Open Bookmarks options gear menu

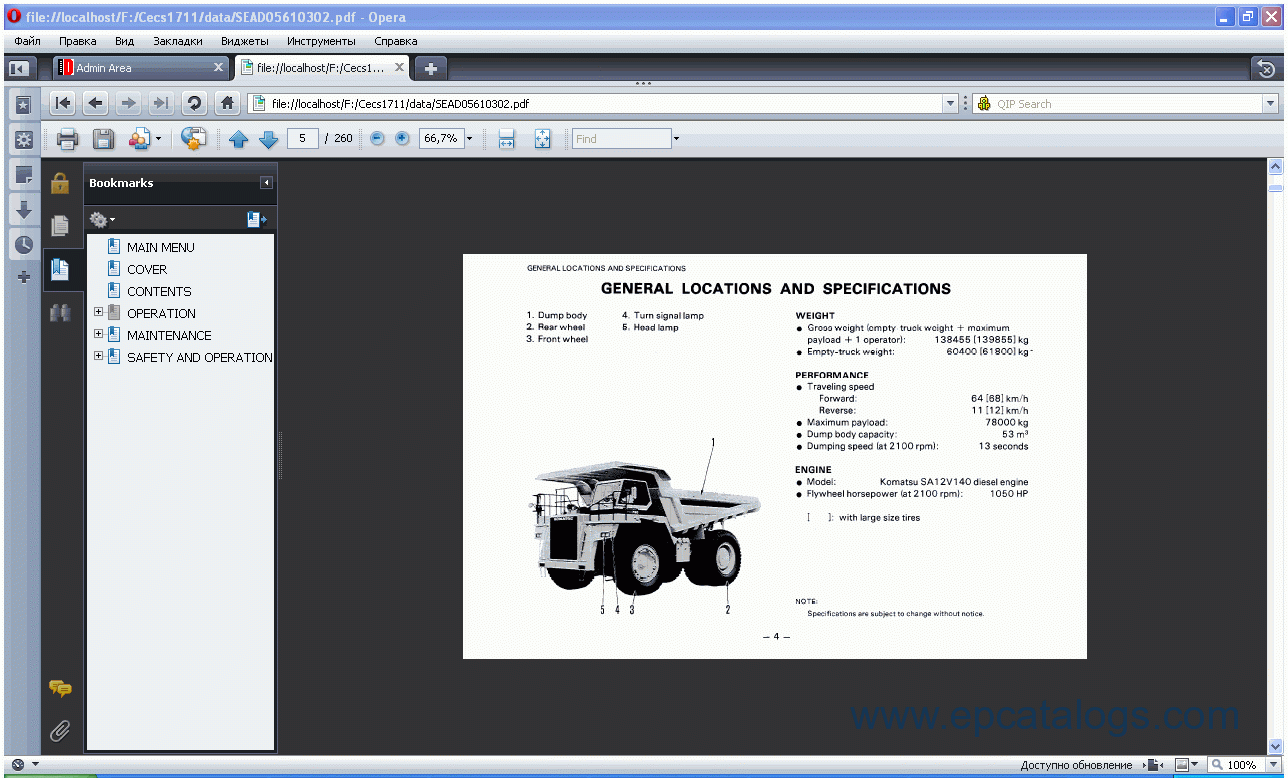point(102,219)
